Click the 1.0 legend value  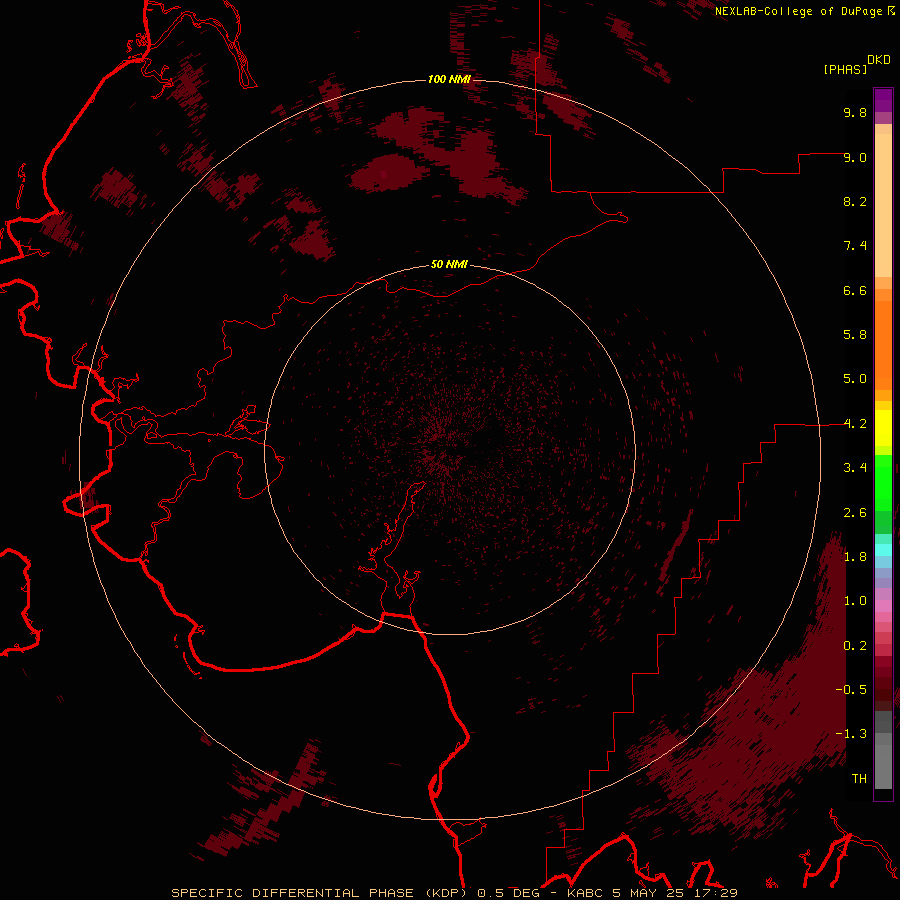(x=855, y=601)
